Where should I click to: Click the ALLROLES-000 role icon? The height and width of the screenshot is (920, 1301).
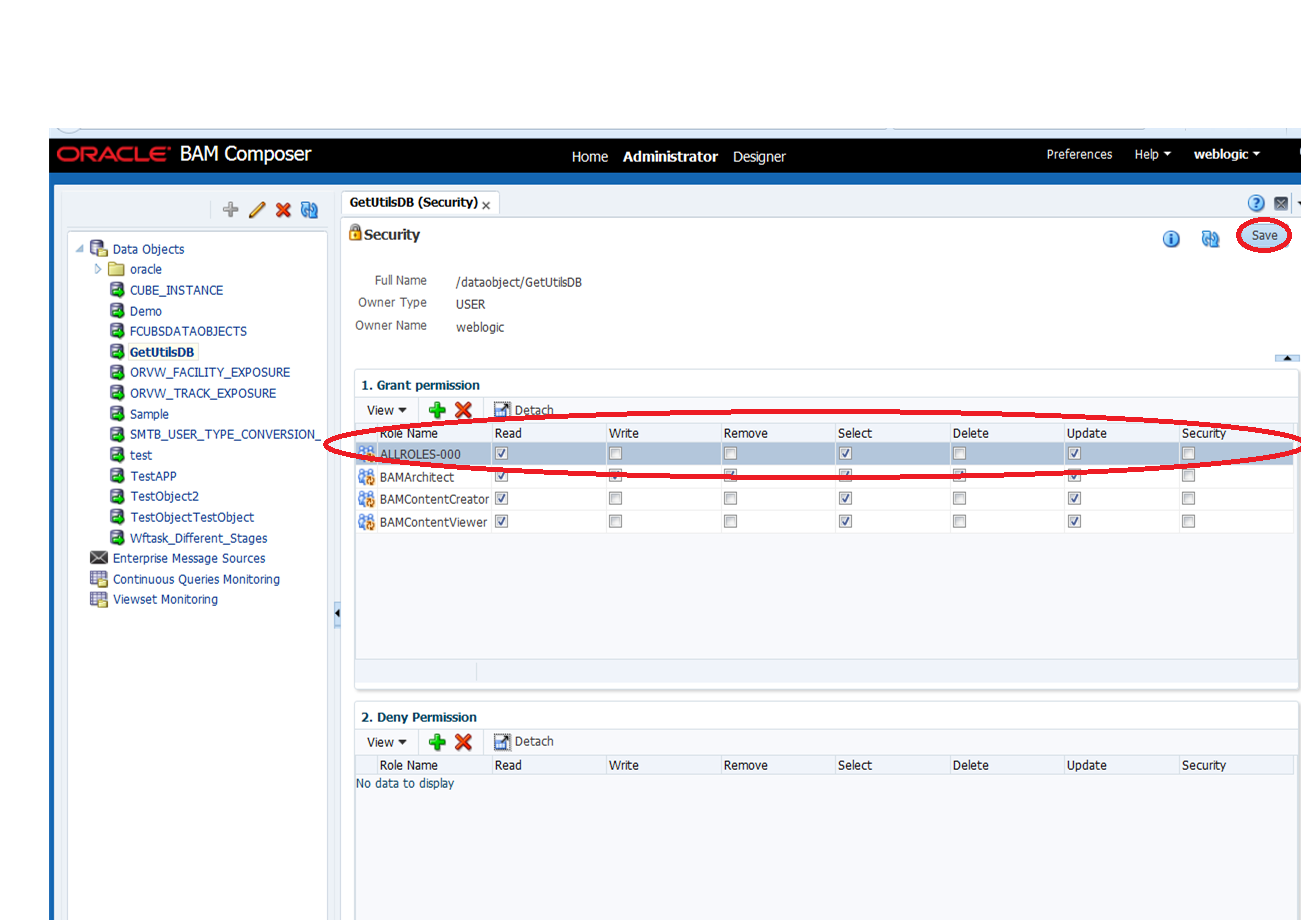(x=367, y=454)
